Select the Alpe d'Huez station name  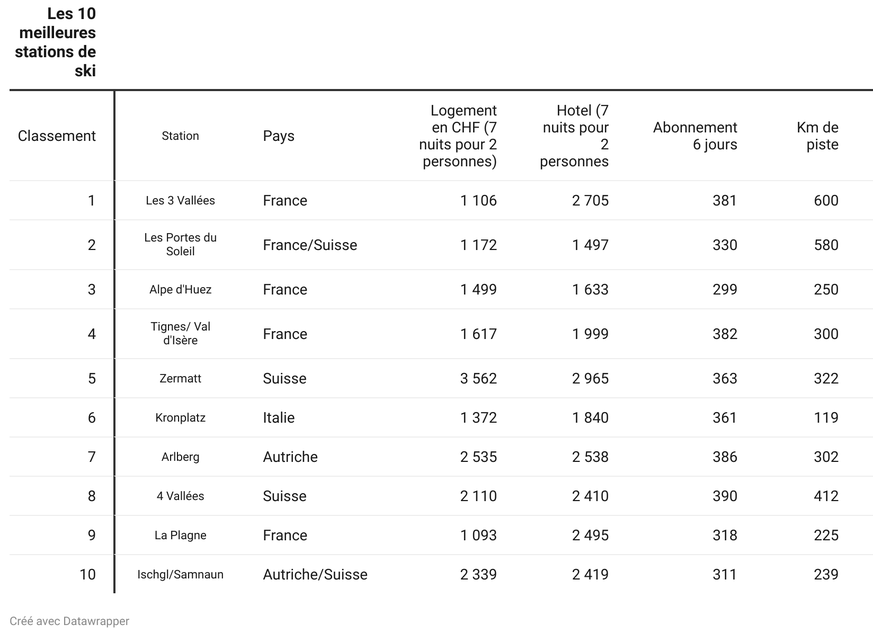[180, 289]
